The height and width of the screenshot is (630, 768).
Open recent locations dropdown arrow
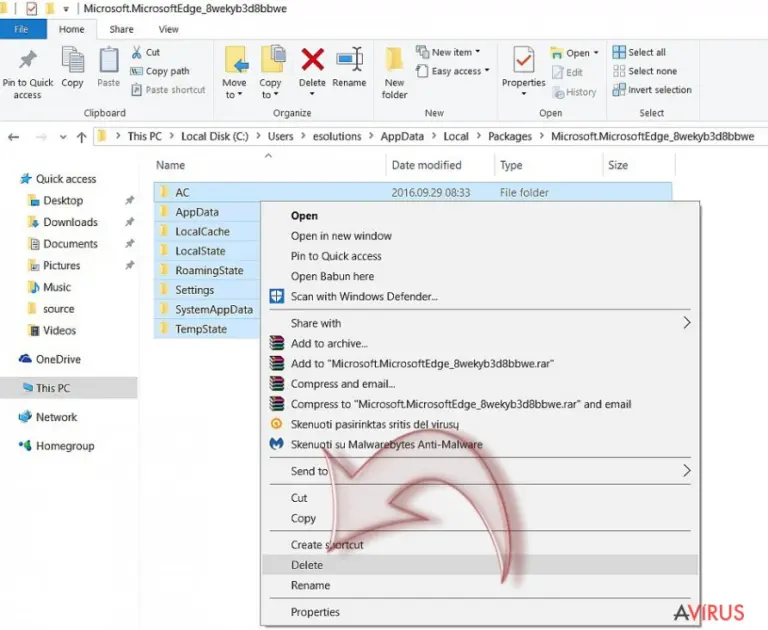click(63, 137)
